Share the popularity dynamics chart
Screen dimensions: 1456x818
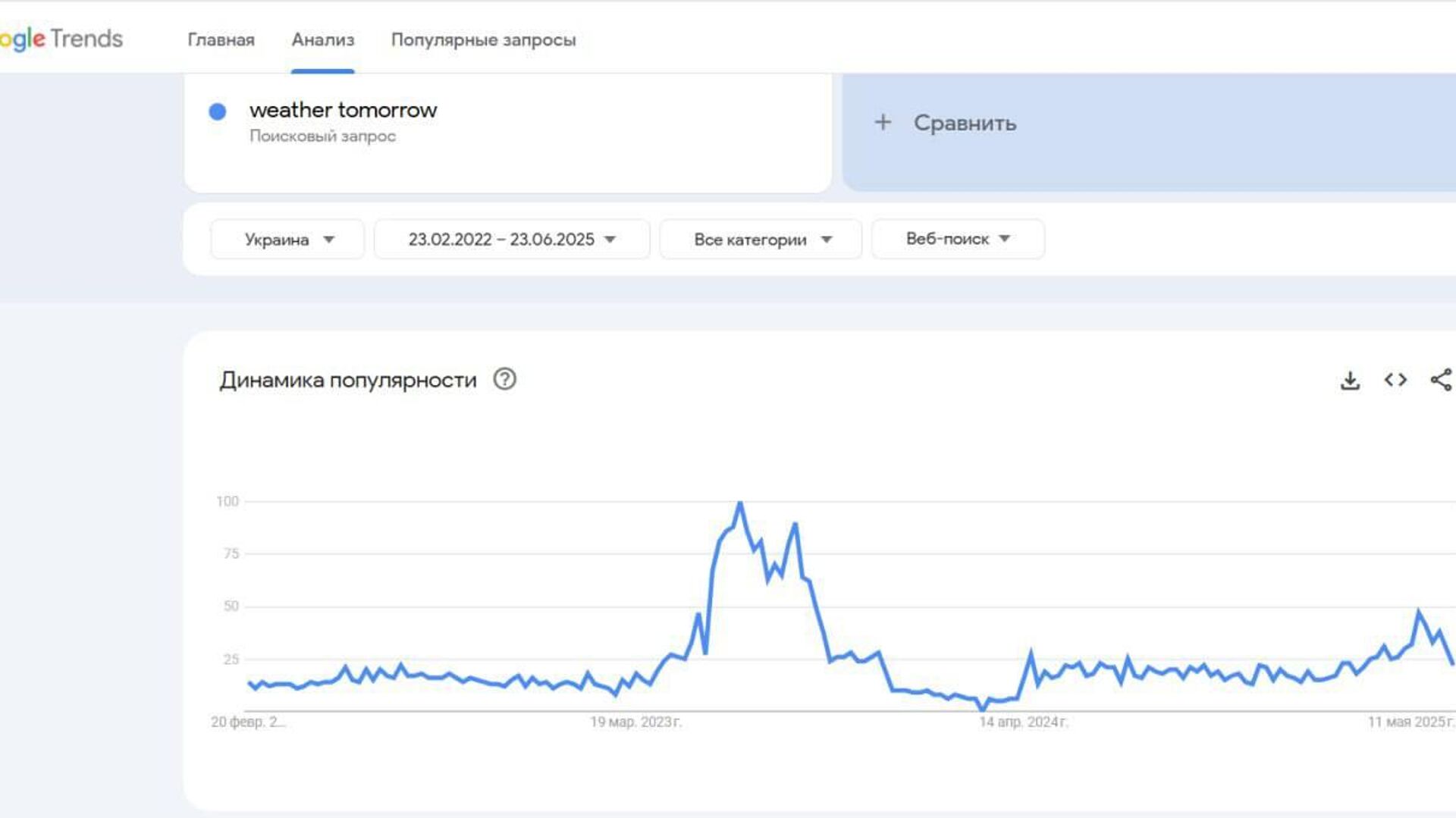pyautogui.click(x=1441, y=380)
